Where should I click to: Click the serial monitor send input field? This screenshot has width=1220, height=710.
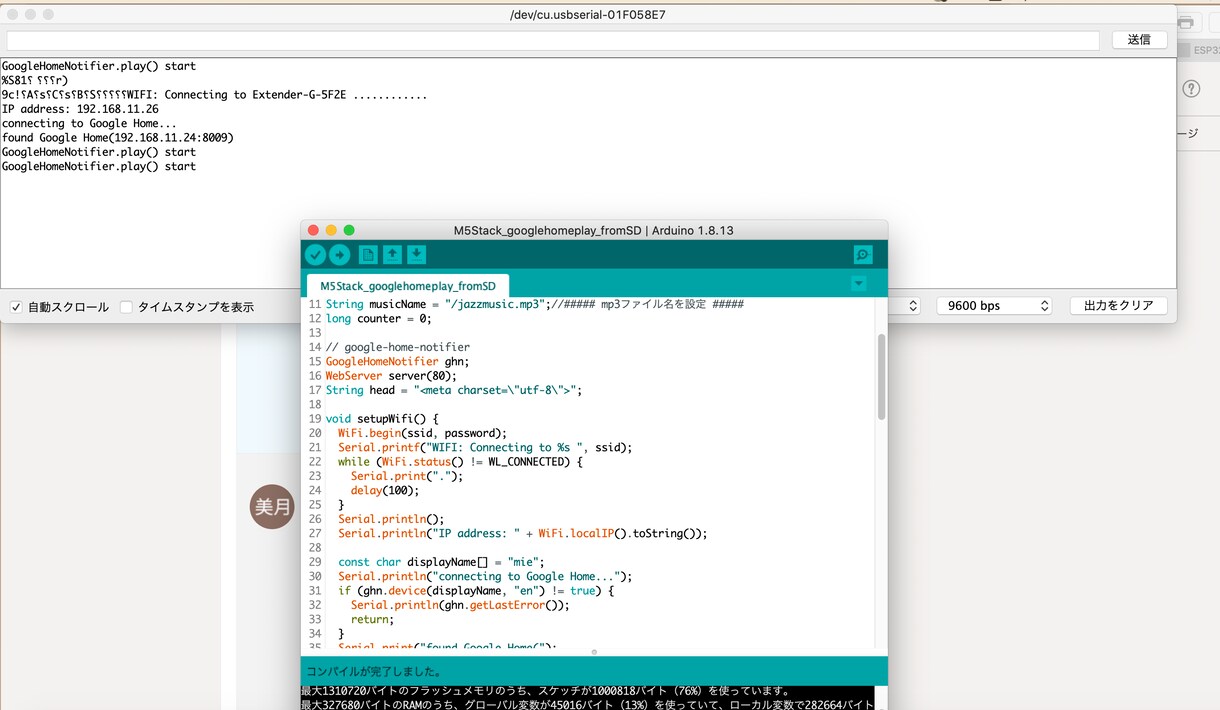pos(553,40)
